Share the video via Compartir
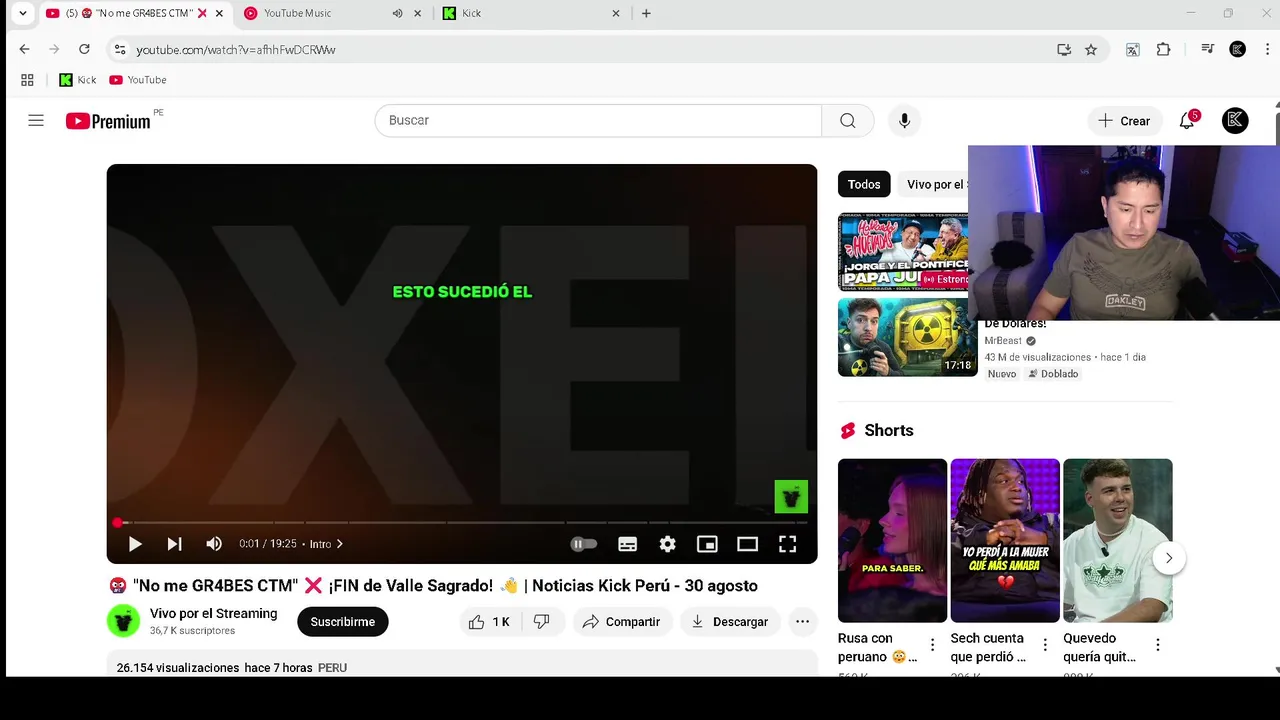The width and height of the screenshot is (1280, 720). pyautogui.click(x=621, y=622)
